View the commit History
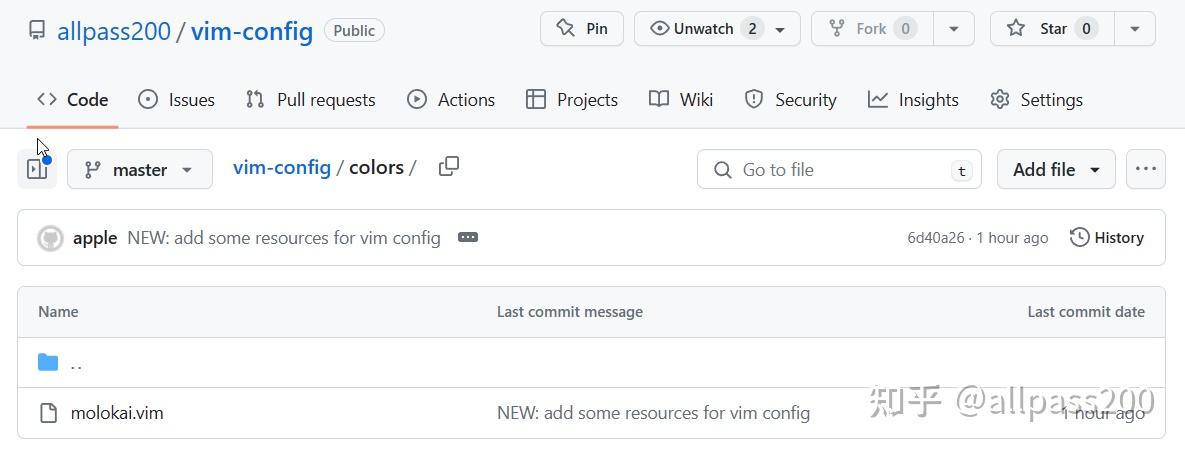Image resolution: width=1185 pixels, height=453 pixels. (x=1107, y=237)
